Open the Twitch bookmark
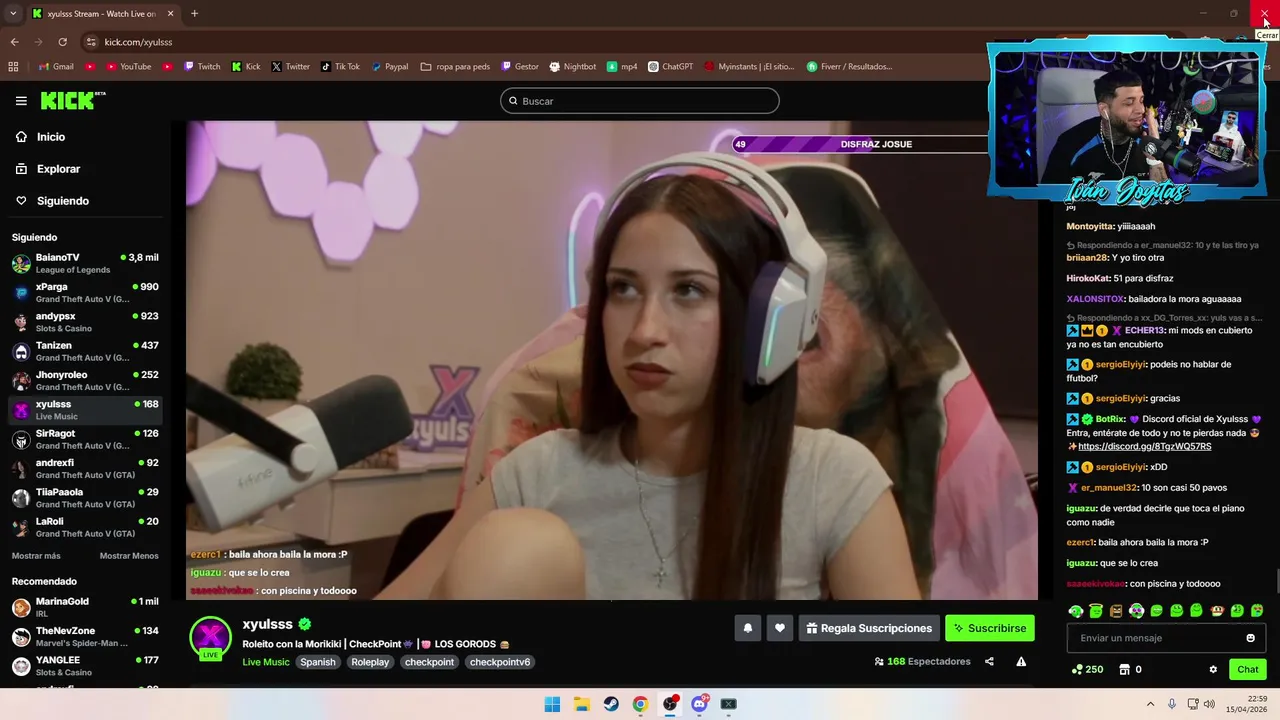The height and width of the screenshot is (720, 1280). (x=202, y=67)
